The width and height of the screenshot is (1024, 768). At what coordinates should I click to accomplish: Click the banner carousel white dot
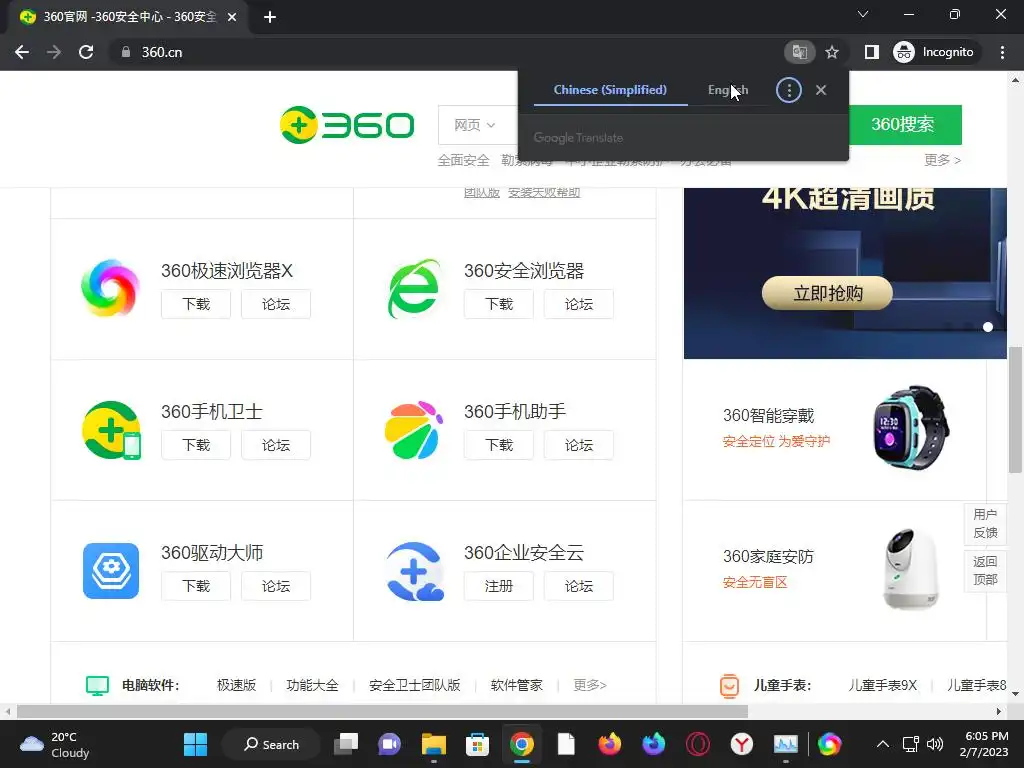point(988,327)
